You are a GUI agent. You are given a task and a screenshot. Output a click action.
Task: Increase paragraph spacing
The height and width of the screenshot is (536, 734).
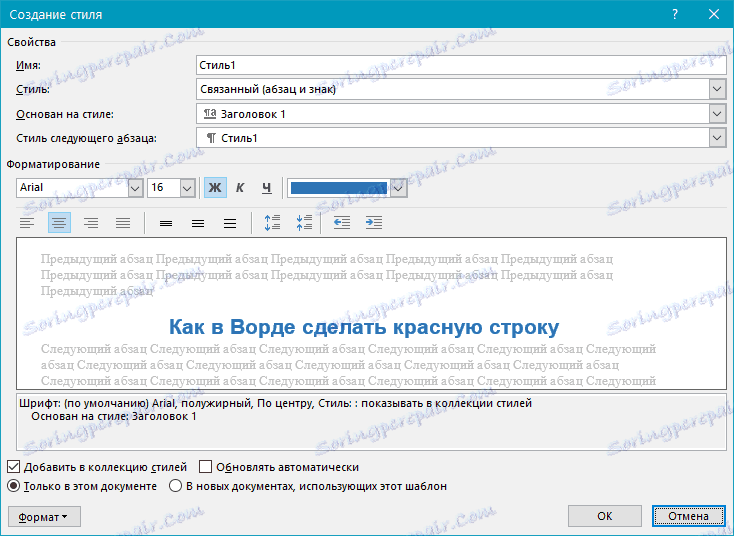tap(272, 223)
